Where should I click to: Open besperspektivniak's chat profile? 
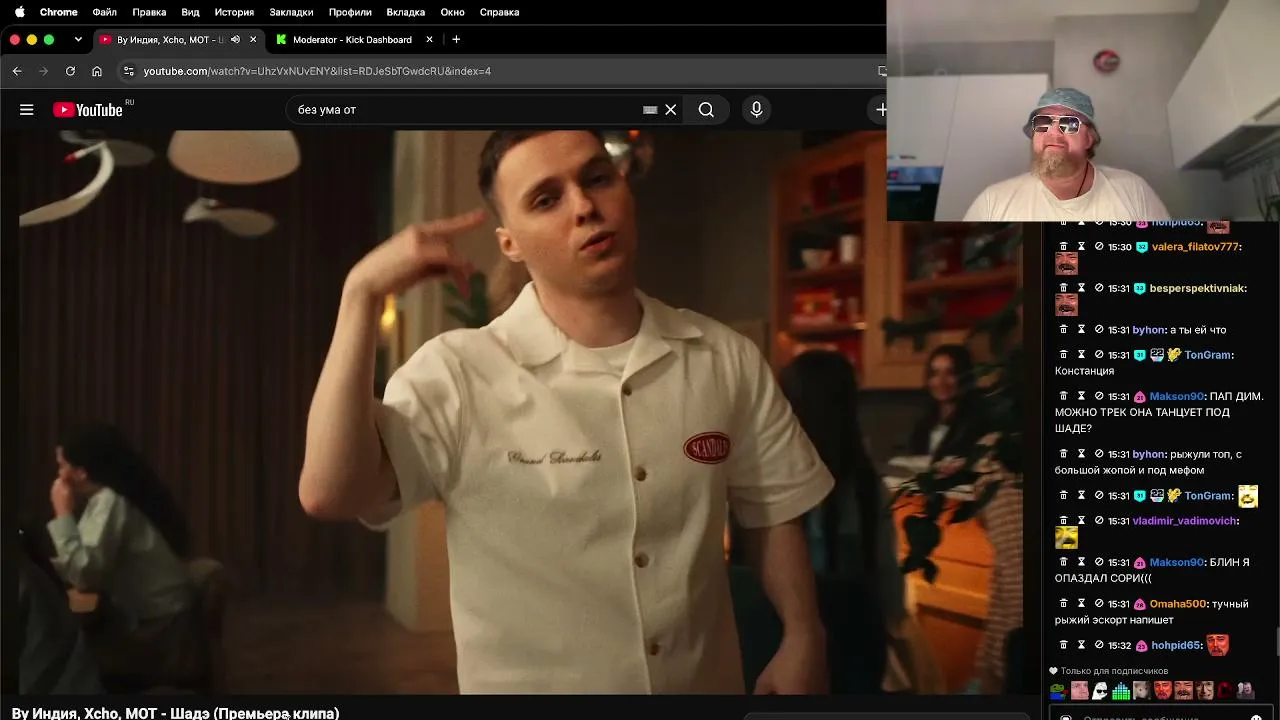[x=1197, y=288]
